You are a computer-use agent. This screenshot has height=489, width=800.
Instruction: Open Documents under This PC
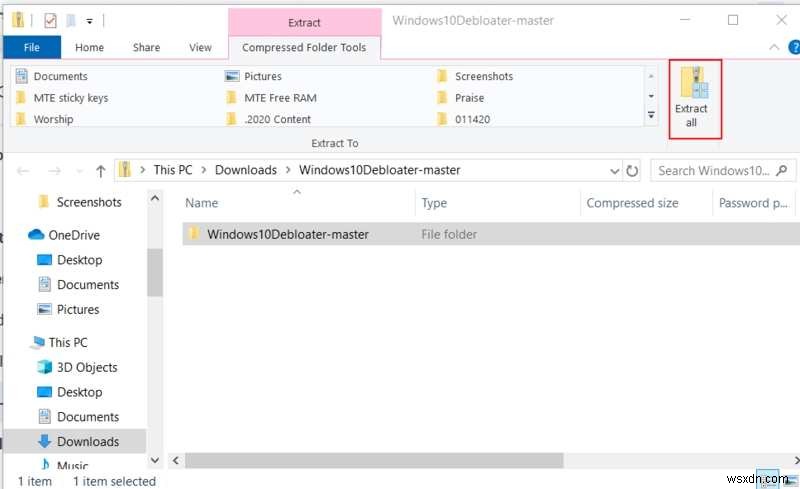pos(79,417)
